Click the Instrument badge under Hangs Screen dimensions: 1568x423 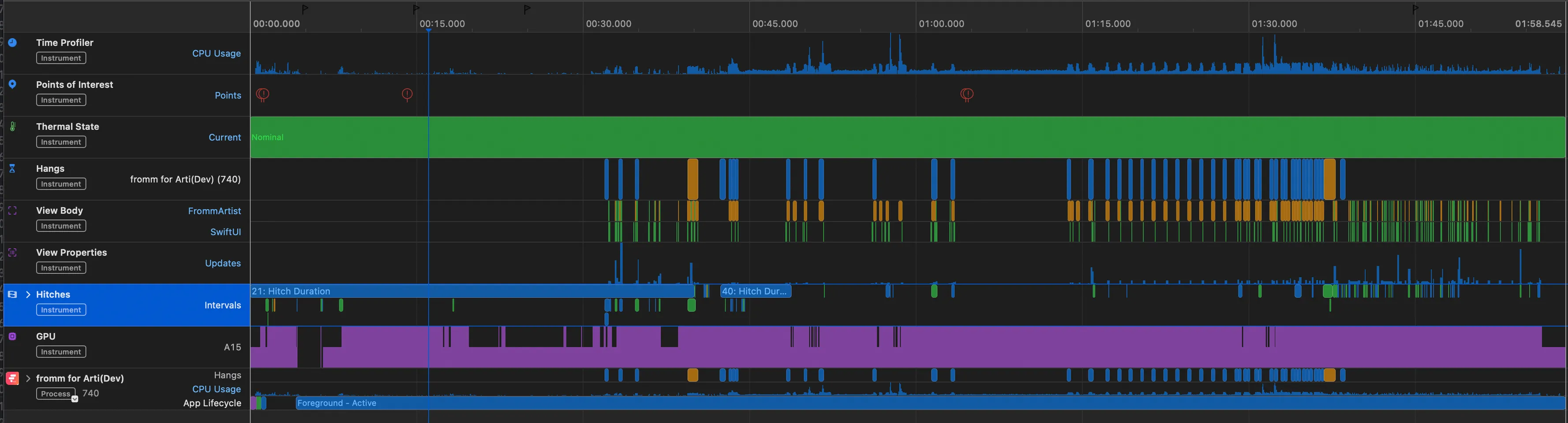61,184
